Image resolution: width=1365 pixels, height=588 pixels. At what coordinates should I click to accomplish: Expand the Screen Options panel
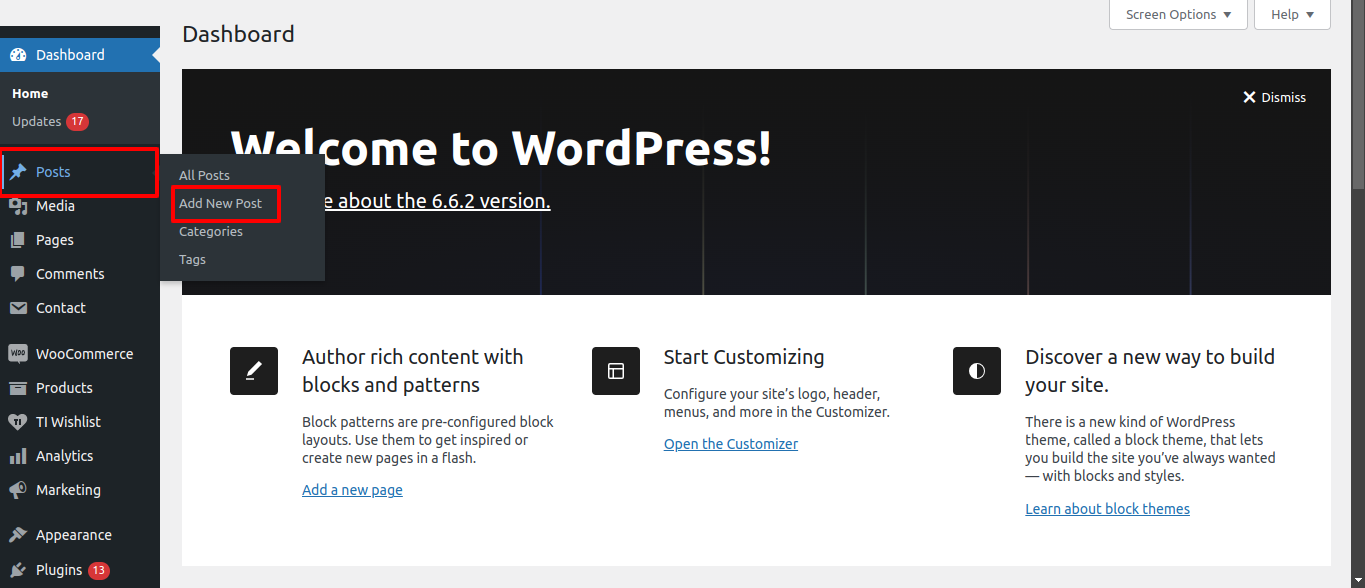pyautogui.click(x=1178, y=15)
